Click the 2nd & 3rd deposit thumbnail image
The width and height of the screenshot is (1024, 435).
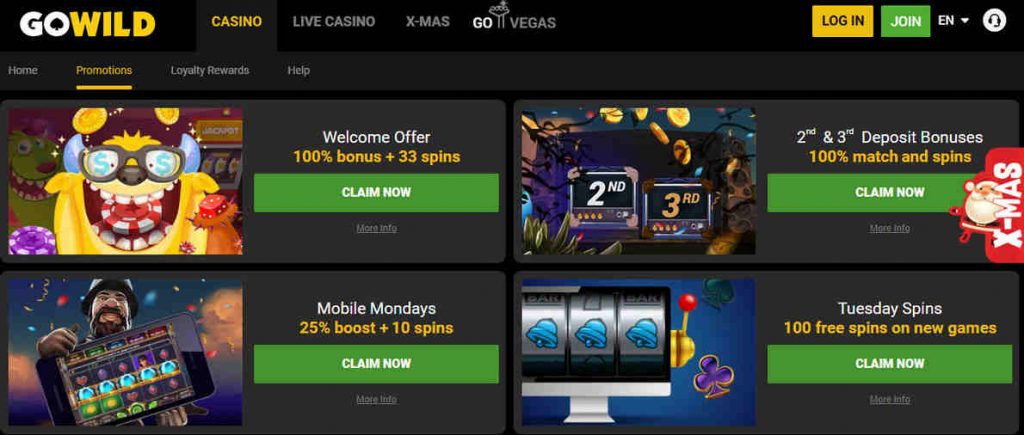tap(639, 181)
